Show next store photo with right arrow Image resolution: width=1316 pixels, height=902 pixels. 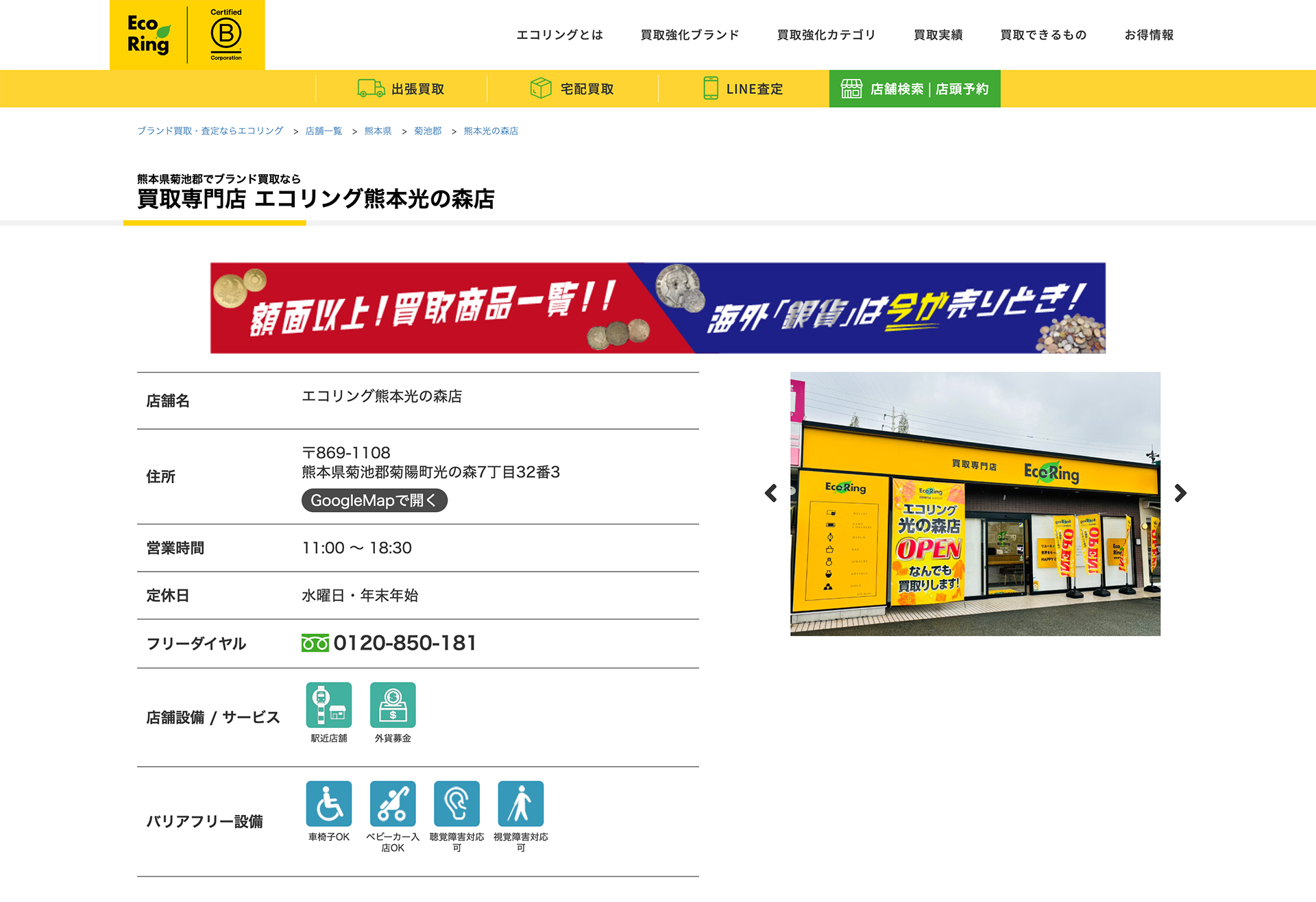1180,493
